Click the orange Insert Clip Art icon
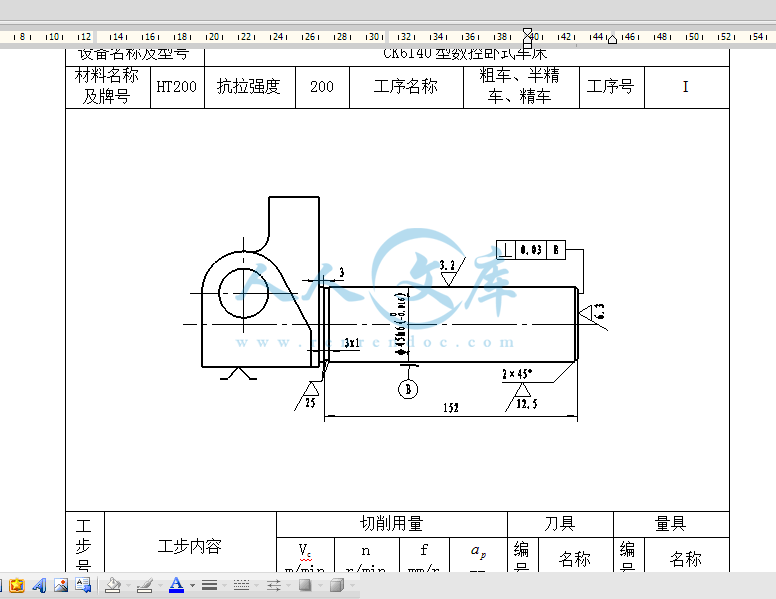 17,586
